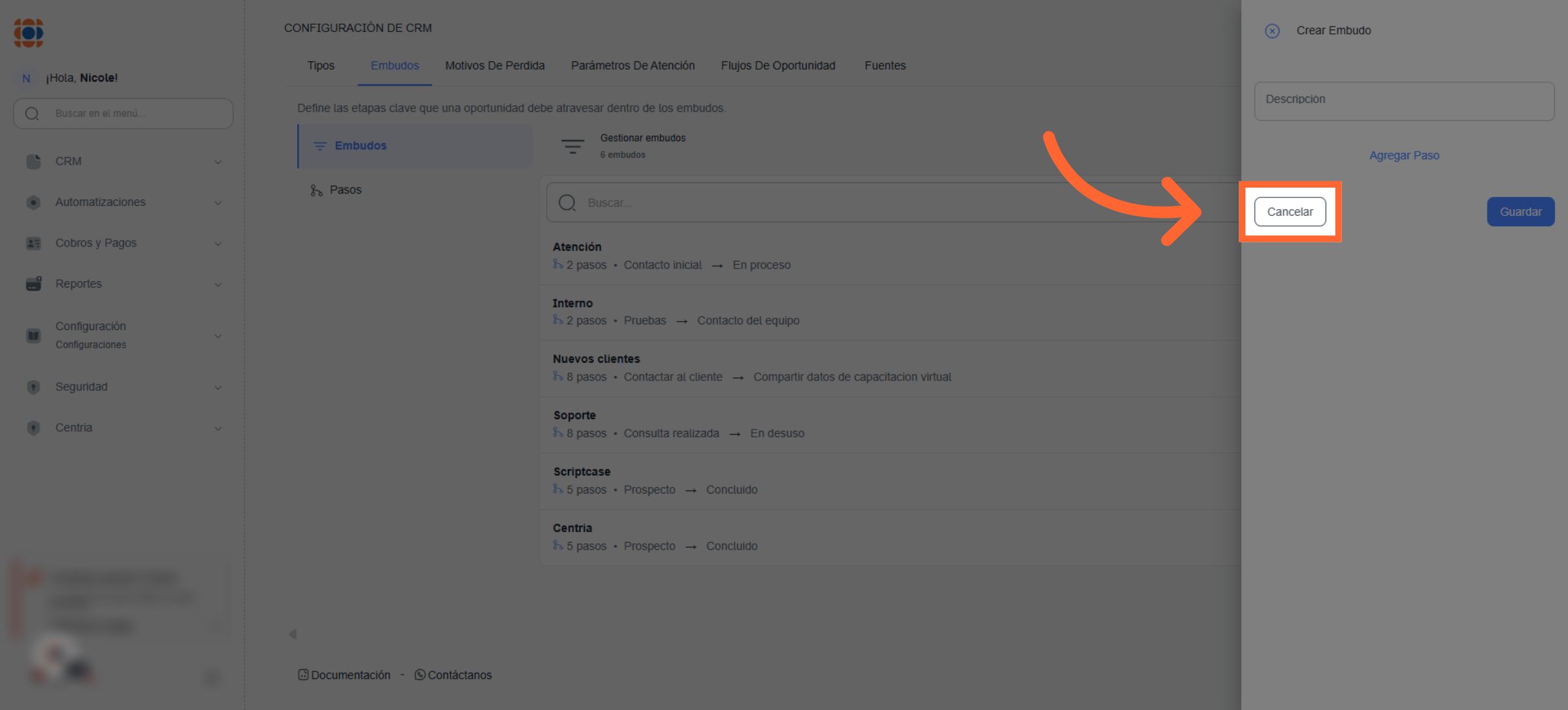Open the Motivos De Perdida tab
This screenshot has width=1568, height=710.
[495, 65]
